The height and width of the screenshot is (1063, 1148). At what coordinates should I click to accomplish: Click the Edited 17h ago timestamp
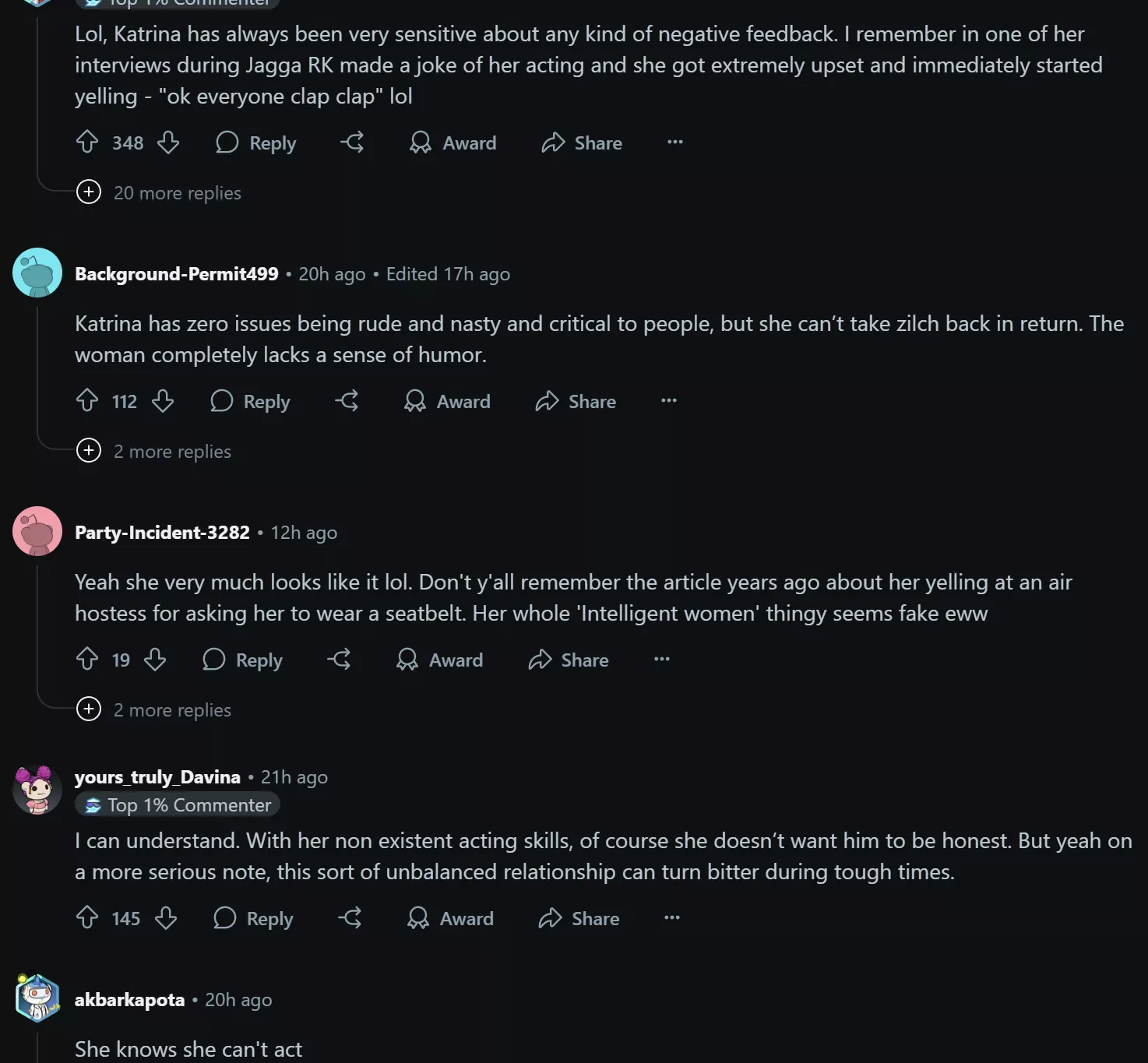pyautogui.click(x=448, y=273)
